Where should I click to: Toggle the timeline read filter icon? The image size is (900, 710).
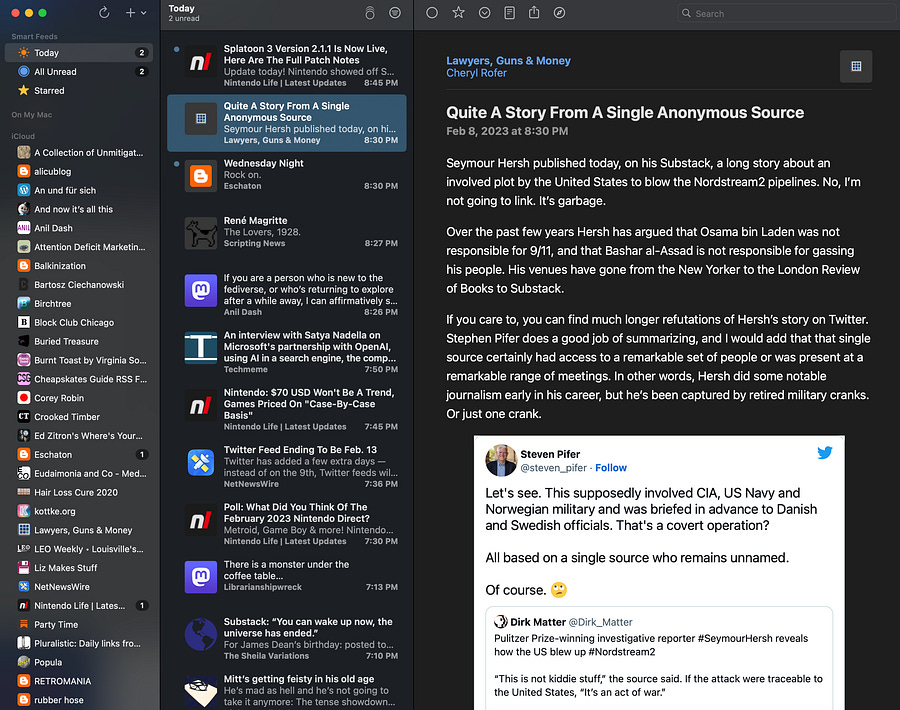click(395, 13)
